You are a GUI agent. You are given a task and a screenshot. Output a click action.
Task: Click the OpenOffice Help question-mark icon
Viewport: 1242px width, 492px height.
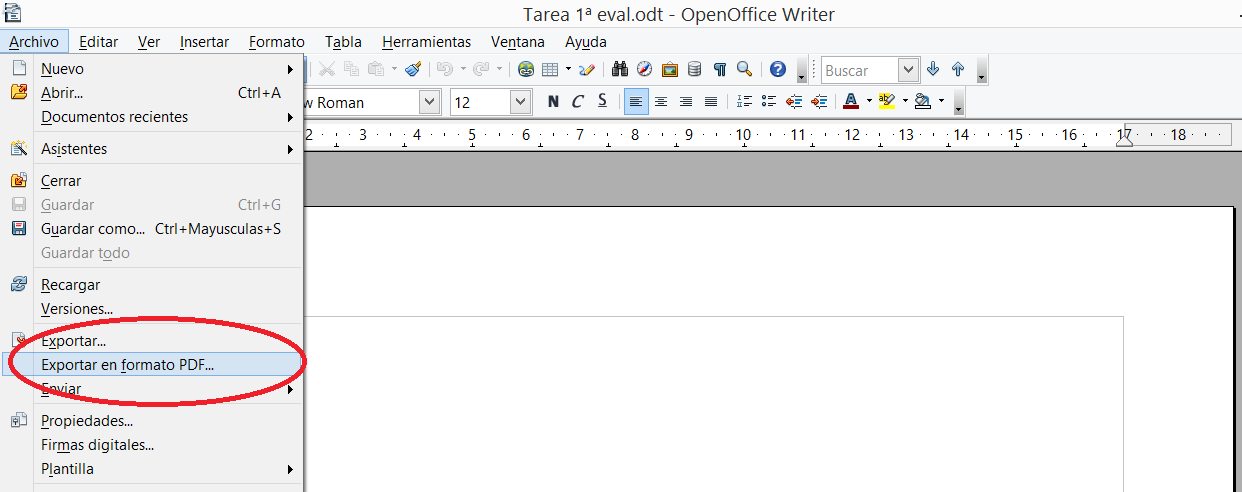pyautogui.click(x=777, y=70)
